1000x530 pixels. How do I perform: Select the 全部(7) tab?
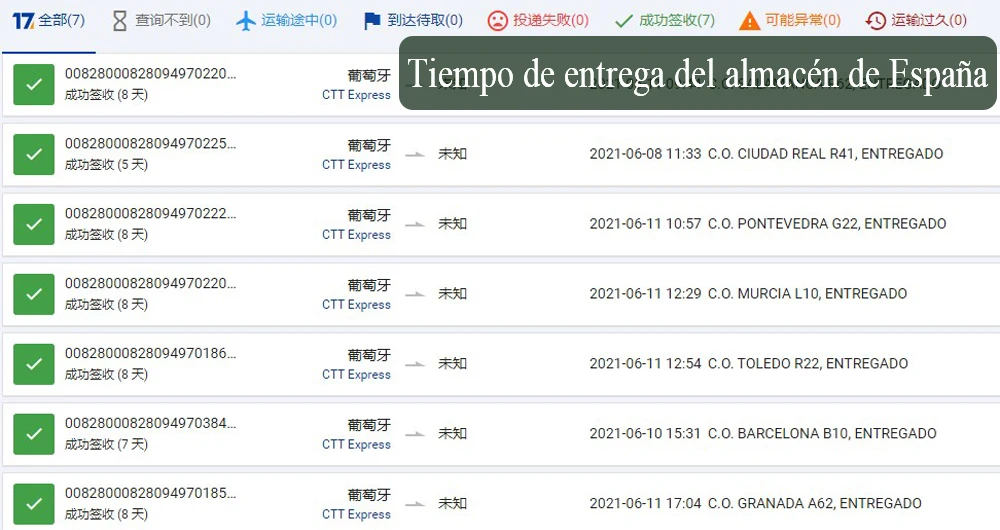pyautogui.click(x=48, y=20)
